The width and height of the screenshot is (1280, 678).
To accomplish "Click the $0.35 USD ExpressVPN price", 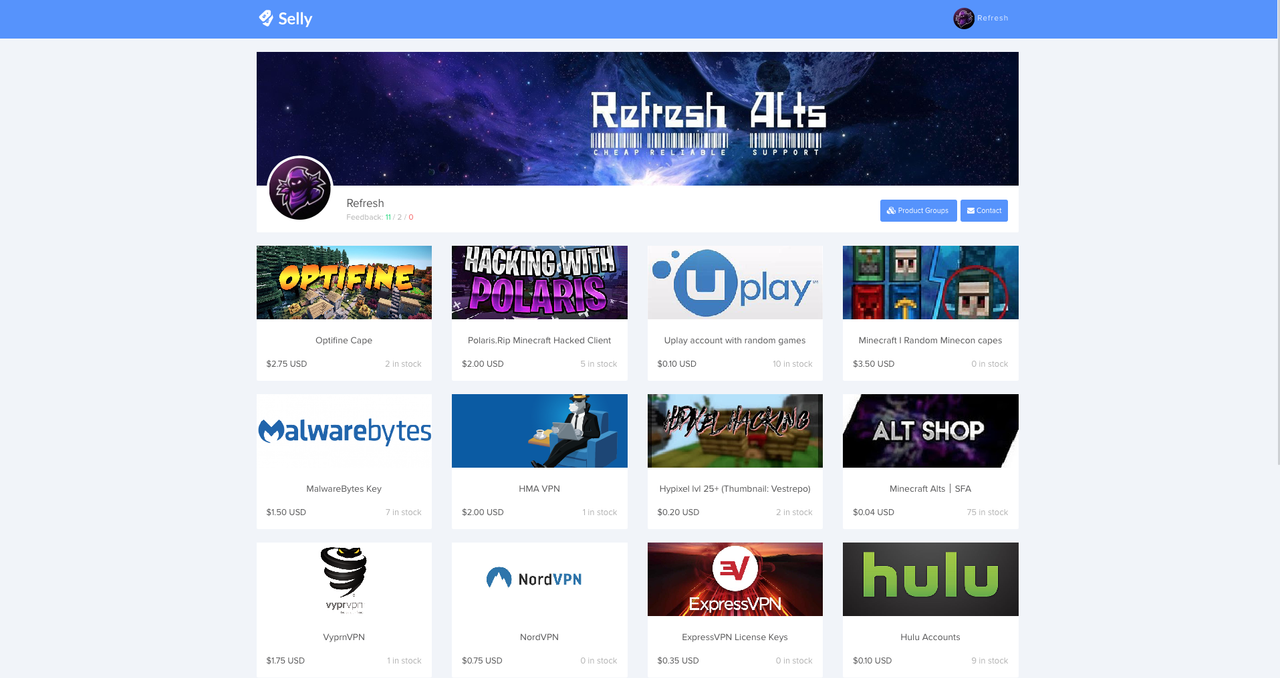I will (x=677, y=661).
